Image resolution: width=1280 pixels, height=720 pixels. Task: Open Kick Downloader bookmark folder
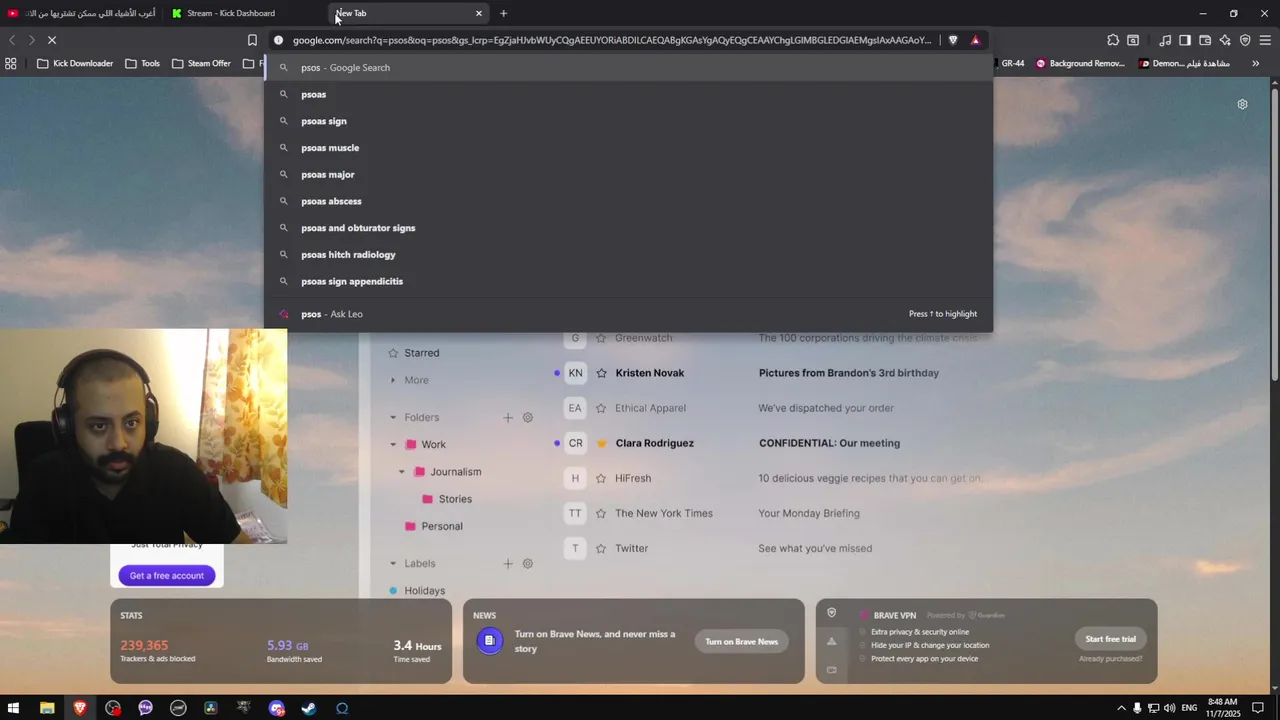point(75,63)
